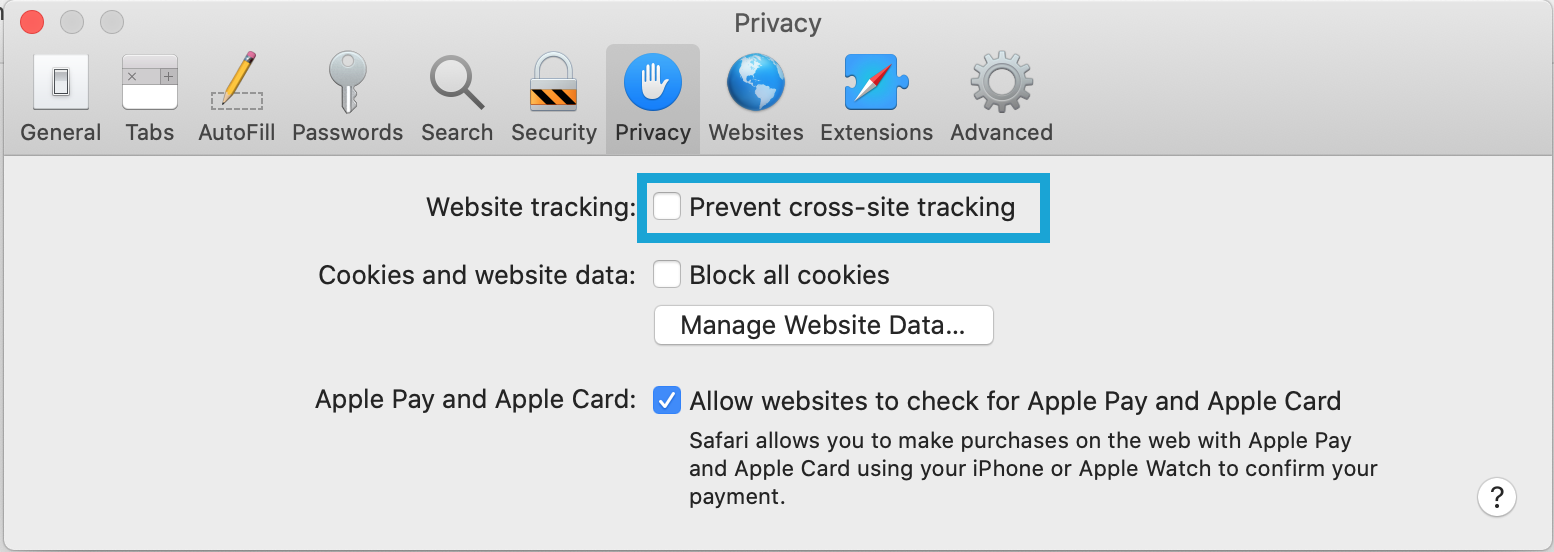Select the Privacy hand icon
Viewport: 1554px width, 552px height.
pos(653,83)
